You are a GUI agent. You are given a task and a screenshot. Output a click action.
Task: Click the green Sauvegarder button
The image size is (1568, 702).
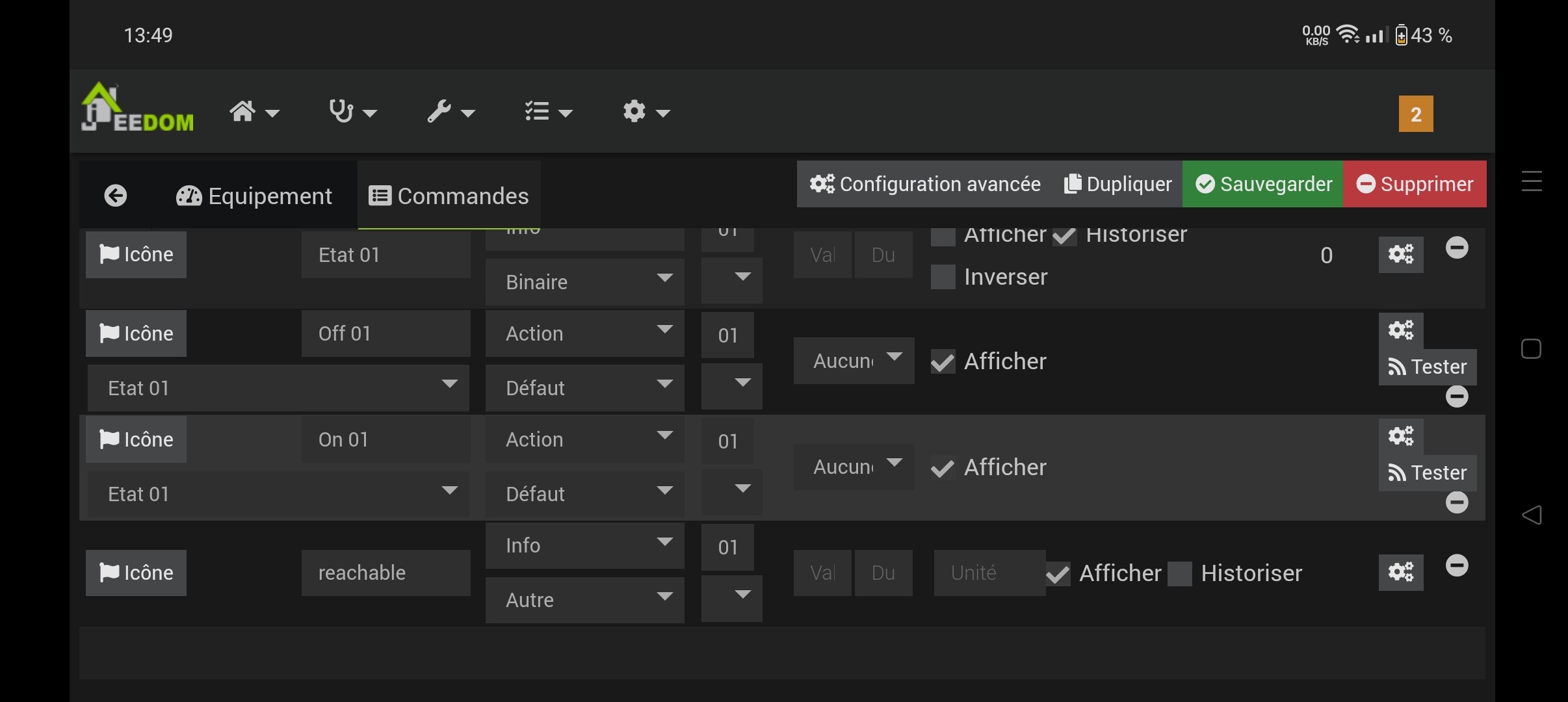(1262, 184)
